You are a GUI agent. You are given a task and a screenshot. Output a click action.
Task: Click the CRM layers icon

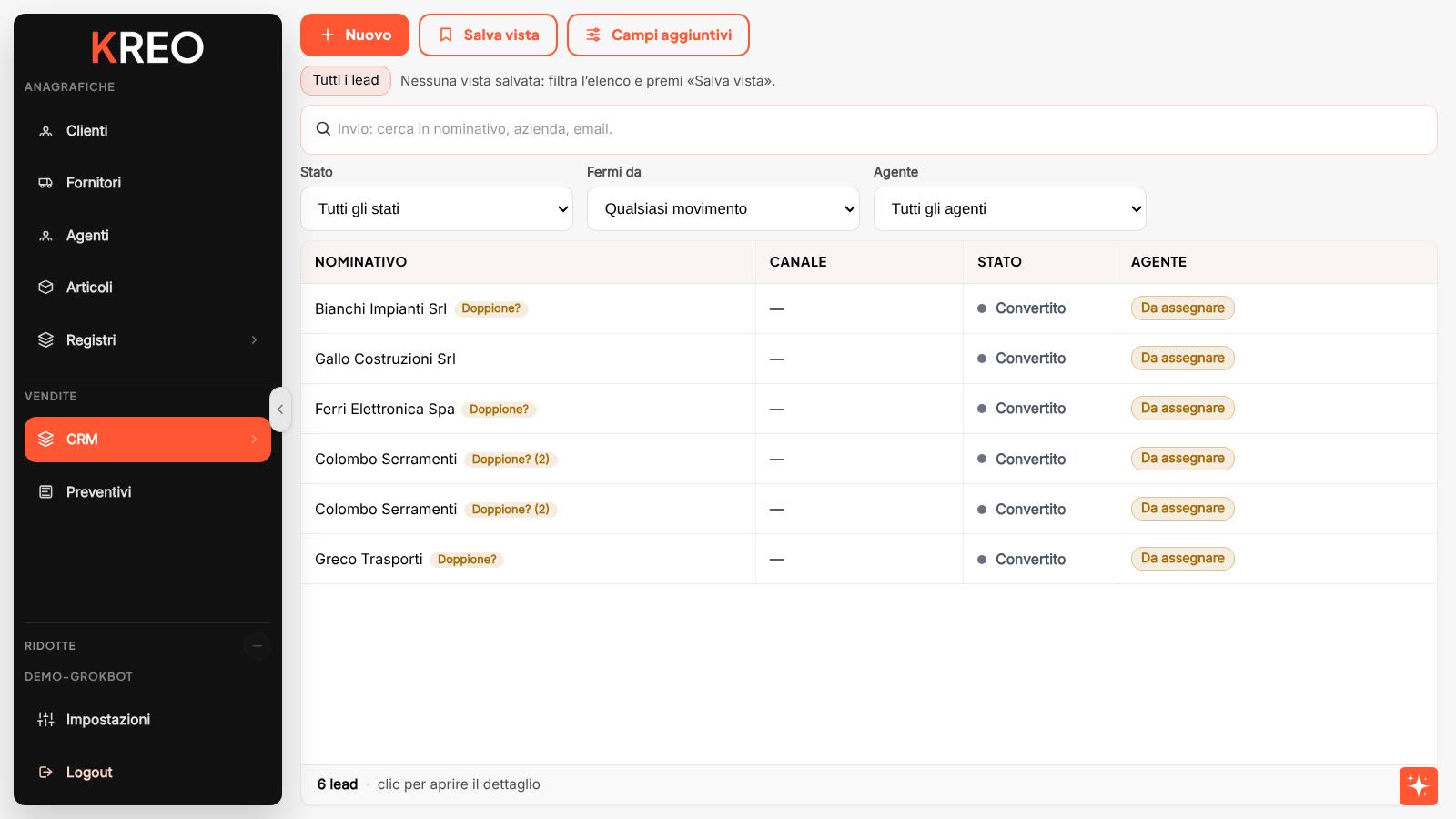tap(45, 440)
